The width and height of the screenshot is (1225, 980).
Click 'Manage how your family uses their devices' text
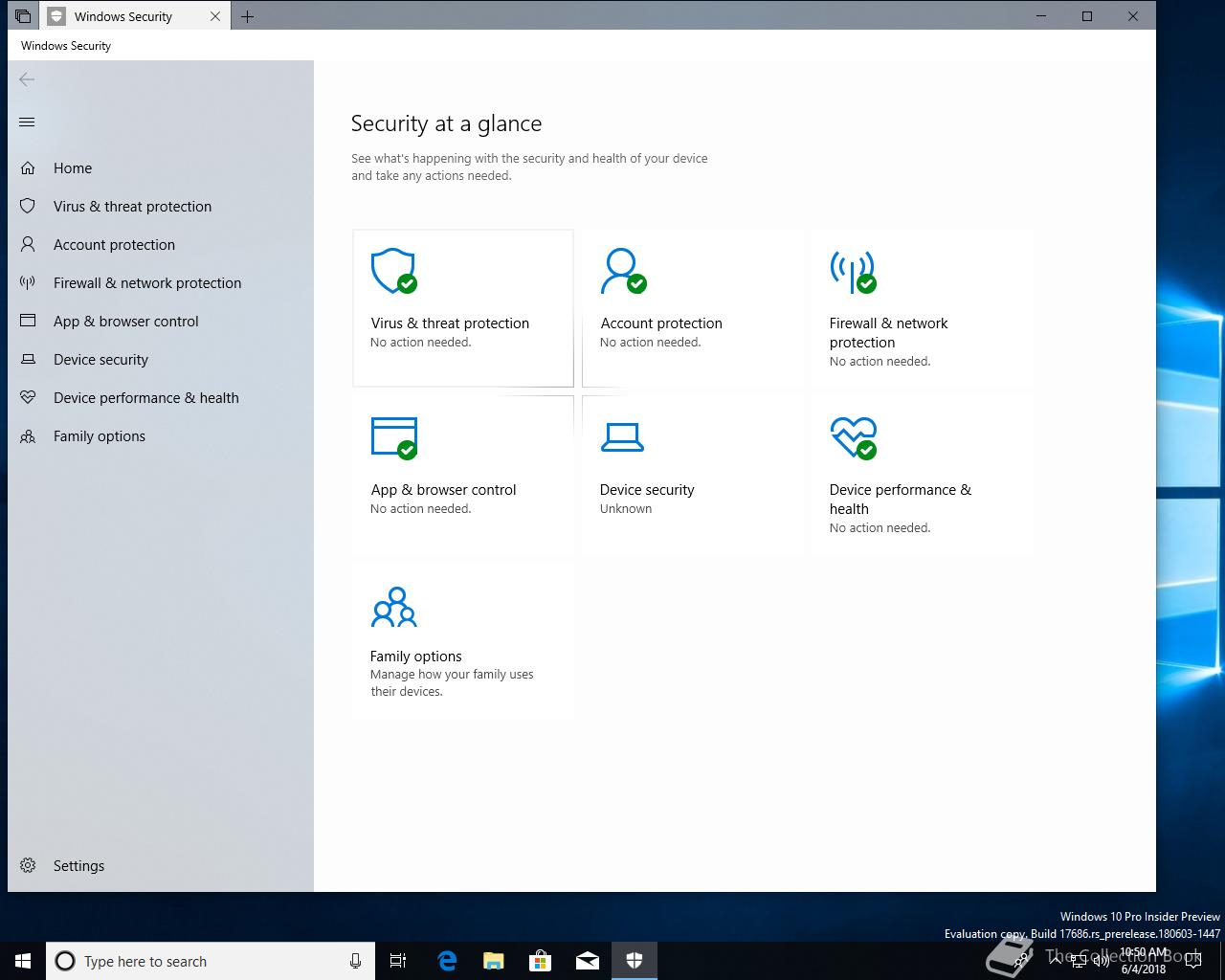point(452,683)
